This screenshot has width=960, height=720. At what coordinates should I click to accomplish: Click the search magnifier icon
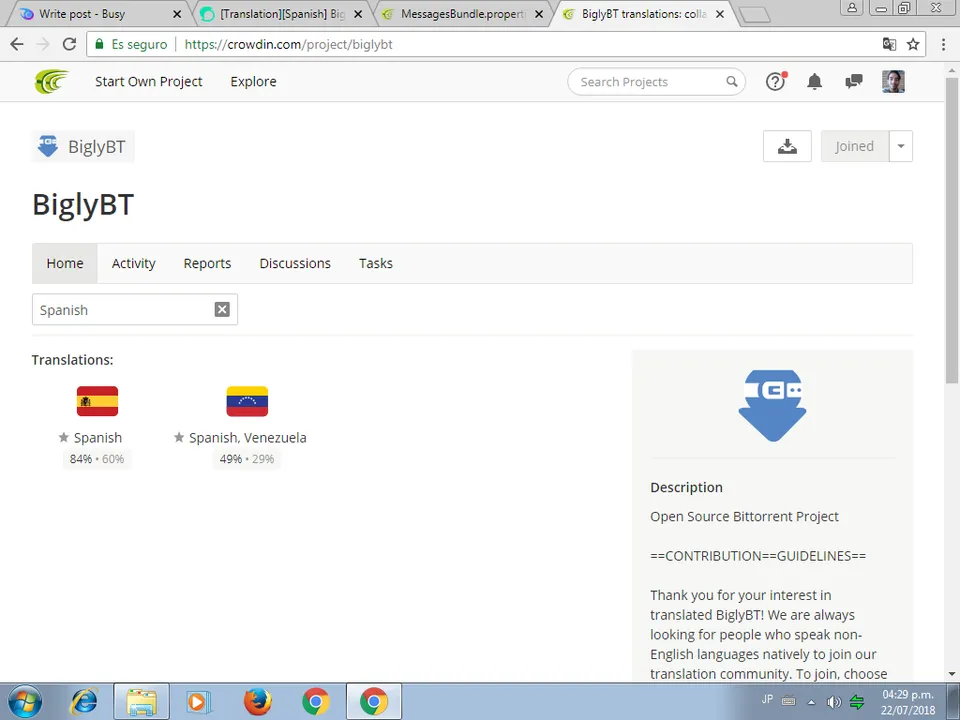(x=732, y=81)
